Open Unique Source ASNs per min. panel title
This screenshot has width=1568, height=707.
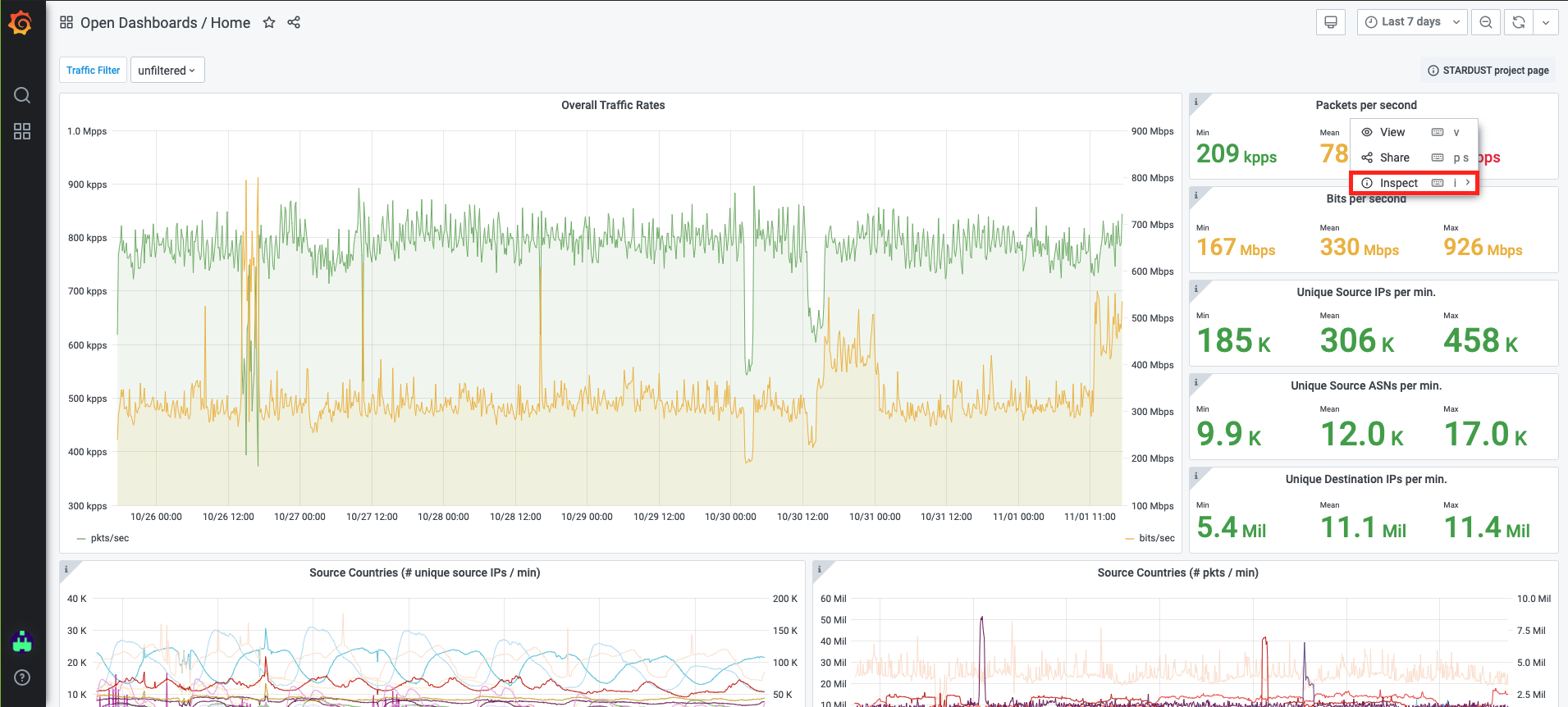[x=1366, y=385]
